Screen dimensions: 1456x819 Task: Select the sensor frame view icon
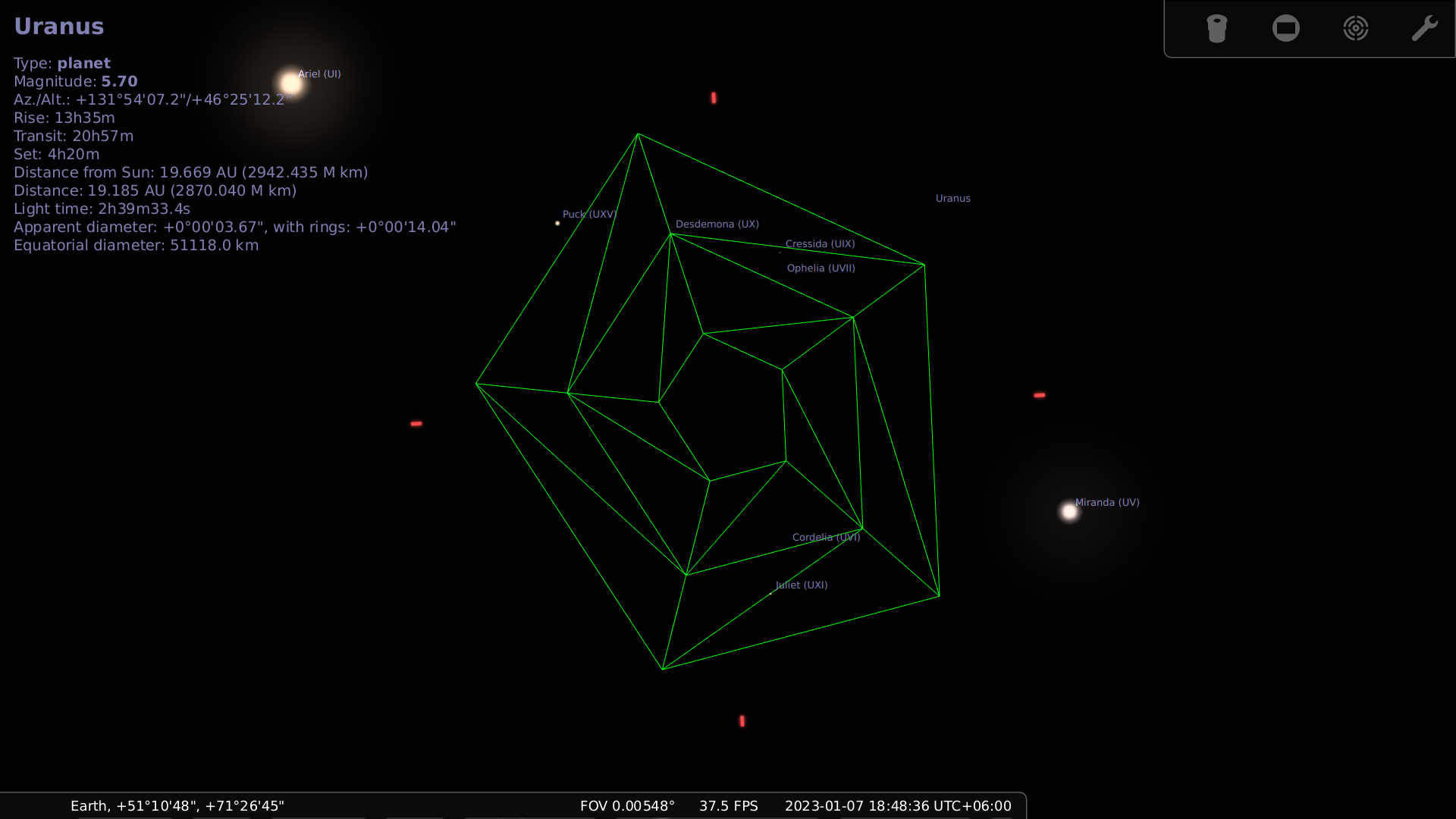point(1286,28)
